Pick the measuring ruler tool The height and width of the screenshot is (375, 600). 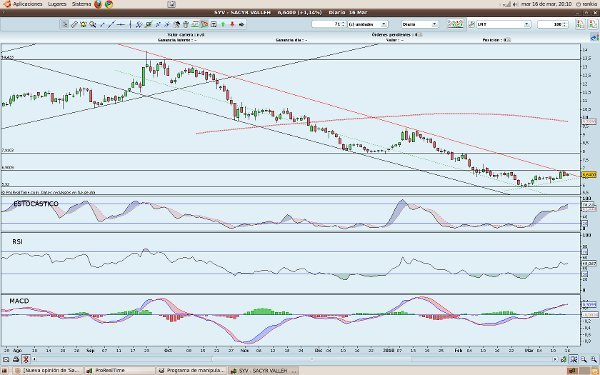click(x=74, y=24)
